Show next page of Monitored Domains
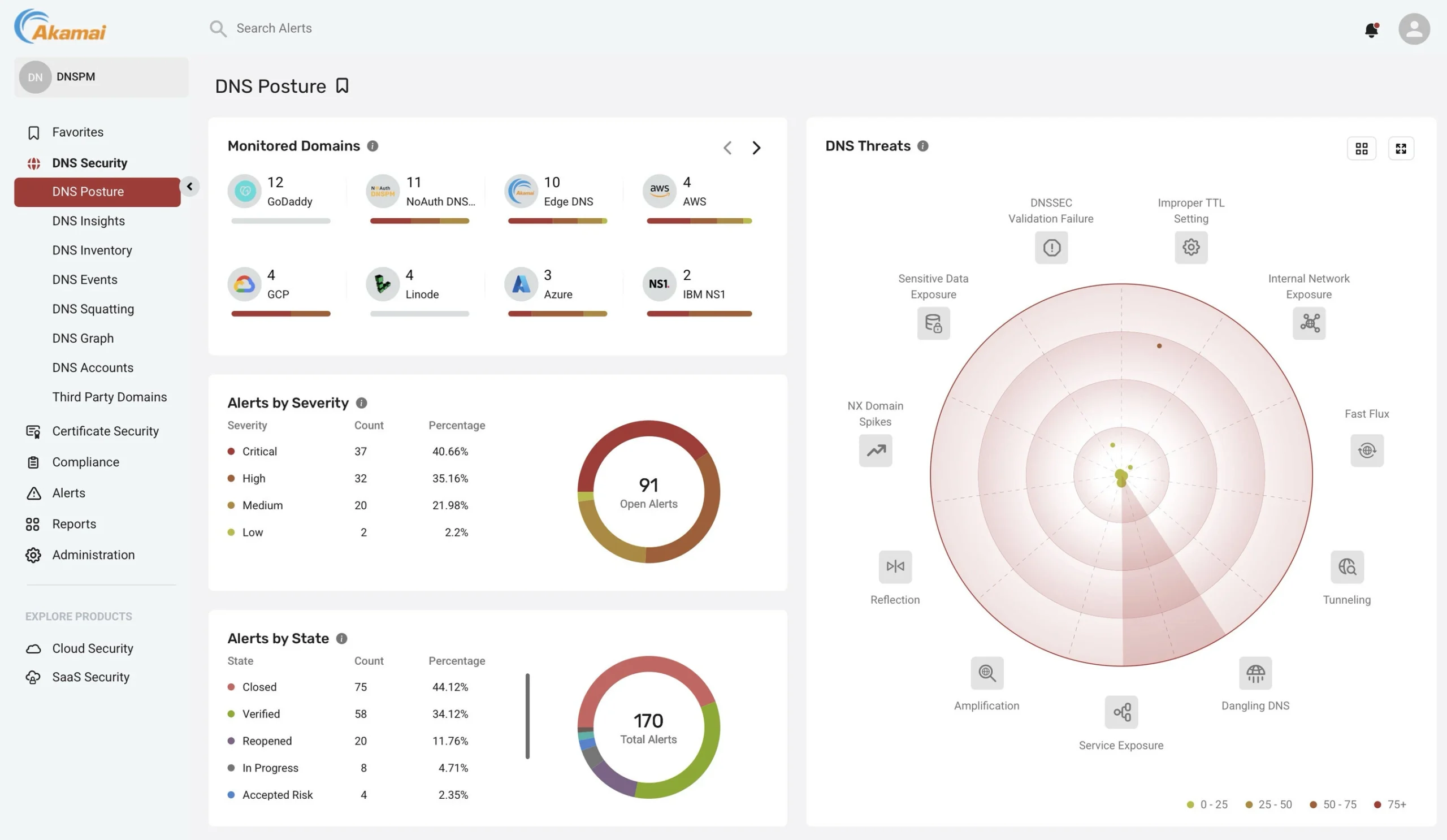This screenshot has width=1447, height=840. (756, 148)
